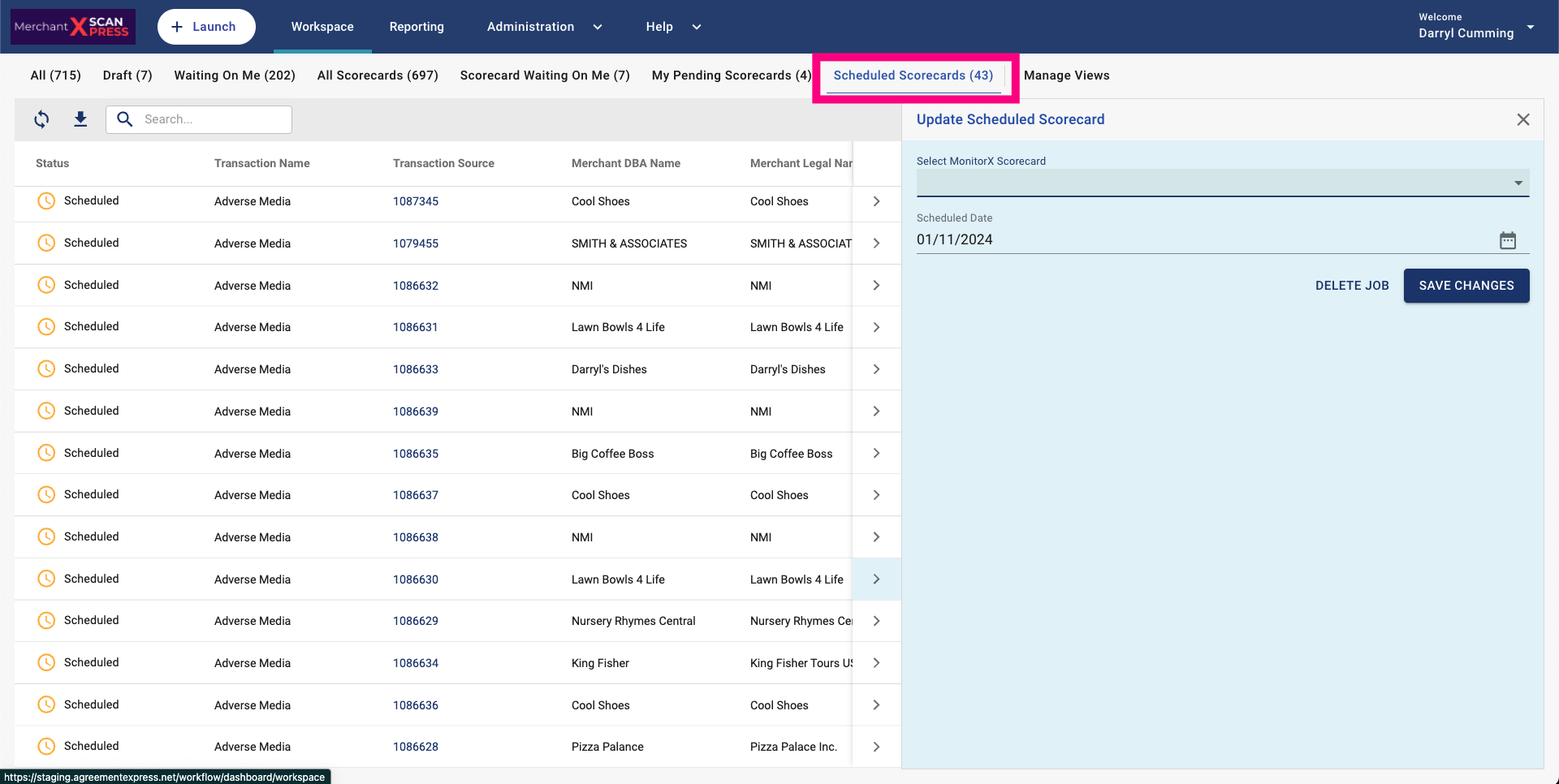Click the refresh icon in the toolbar

[41, 119]
